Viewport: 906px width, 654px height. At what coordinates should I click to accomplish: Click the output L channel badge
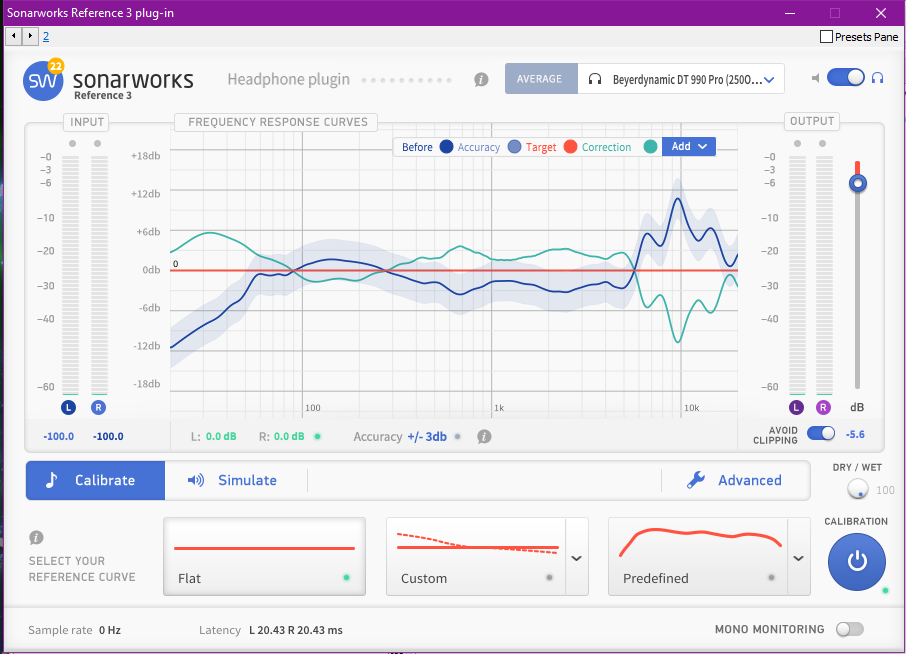(796, 407)
